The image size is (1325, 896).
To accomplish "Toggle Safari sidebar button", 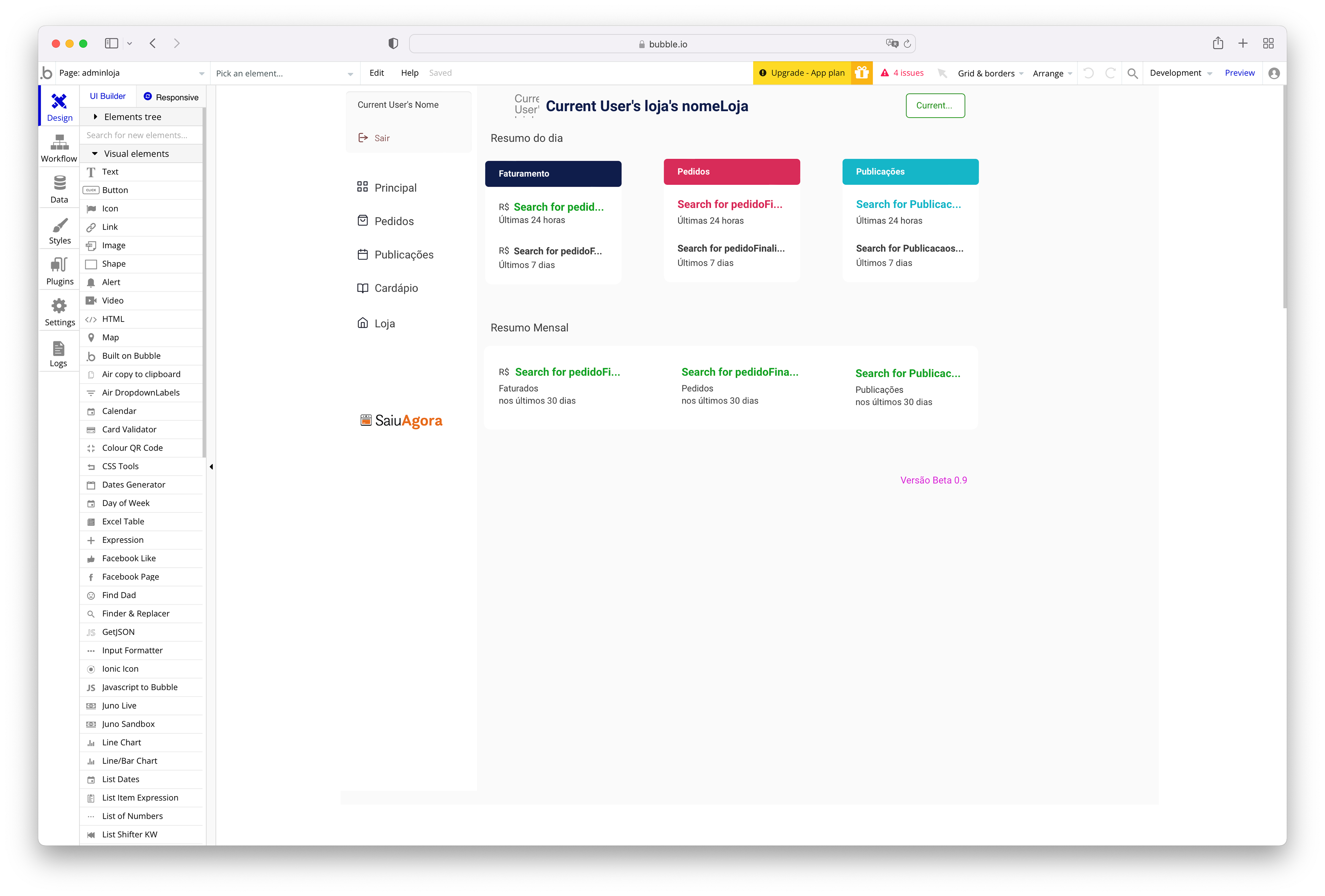I will pos(111,43).
